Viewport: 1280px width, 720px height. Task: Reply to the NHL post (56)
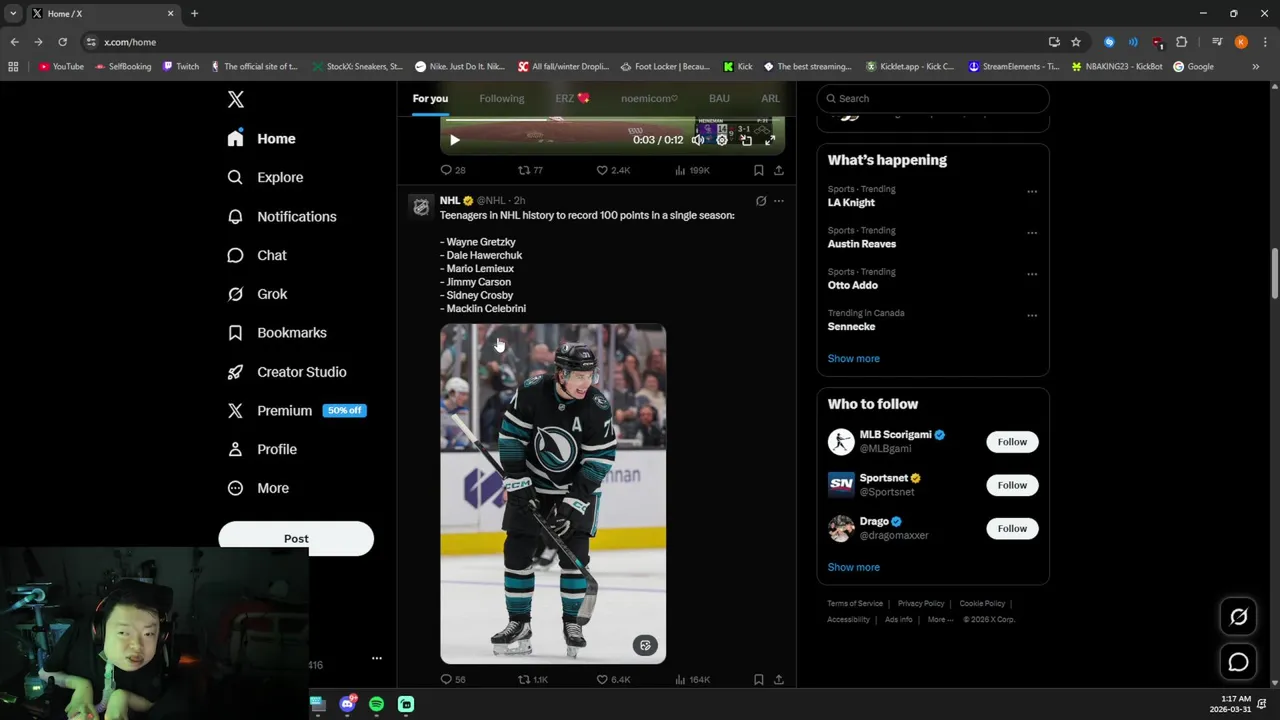point(453,680)
